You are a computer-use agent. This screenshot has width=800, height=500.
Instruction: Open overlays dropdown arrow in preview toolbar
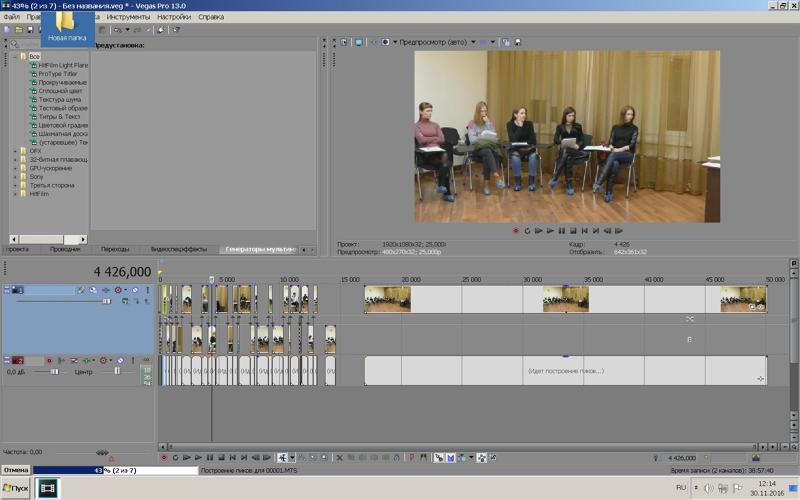click(x=492, y=42)
